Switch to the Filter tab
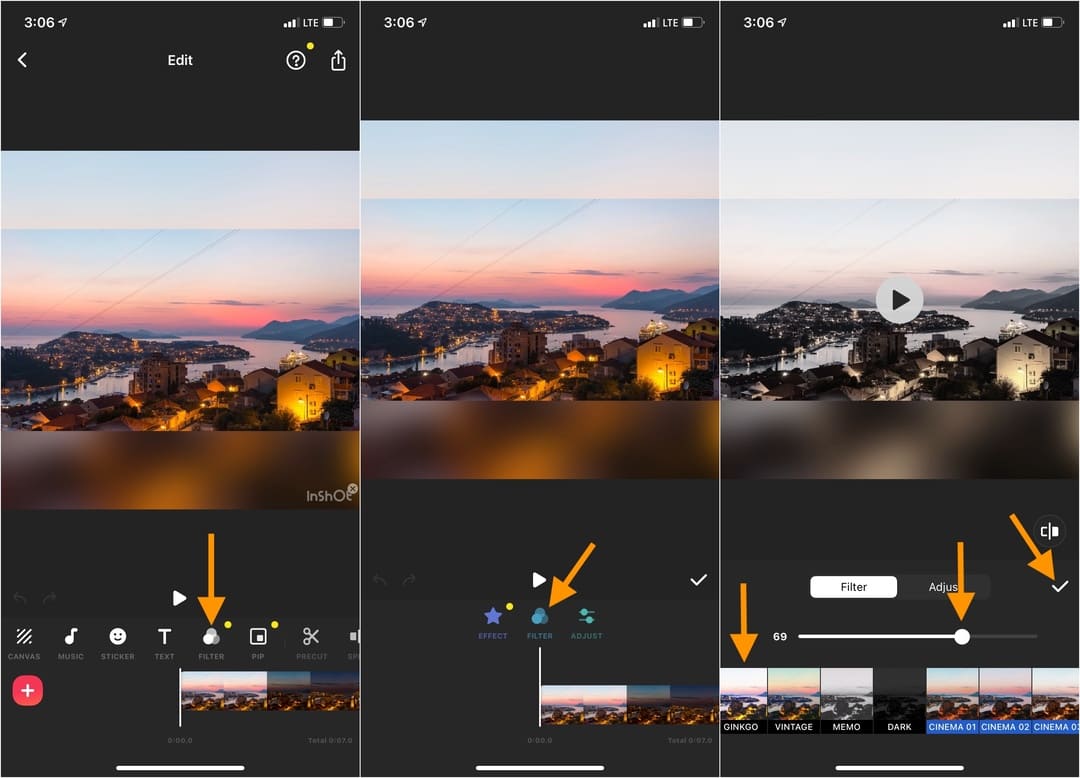1080x778 pixels. click(853, 587)
